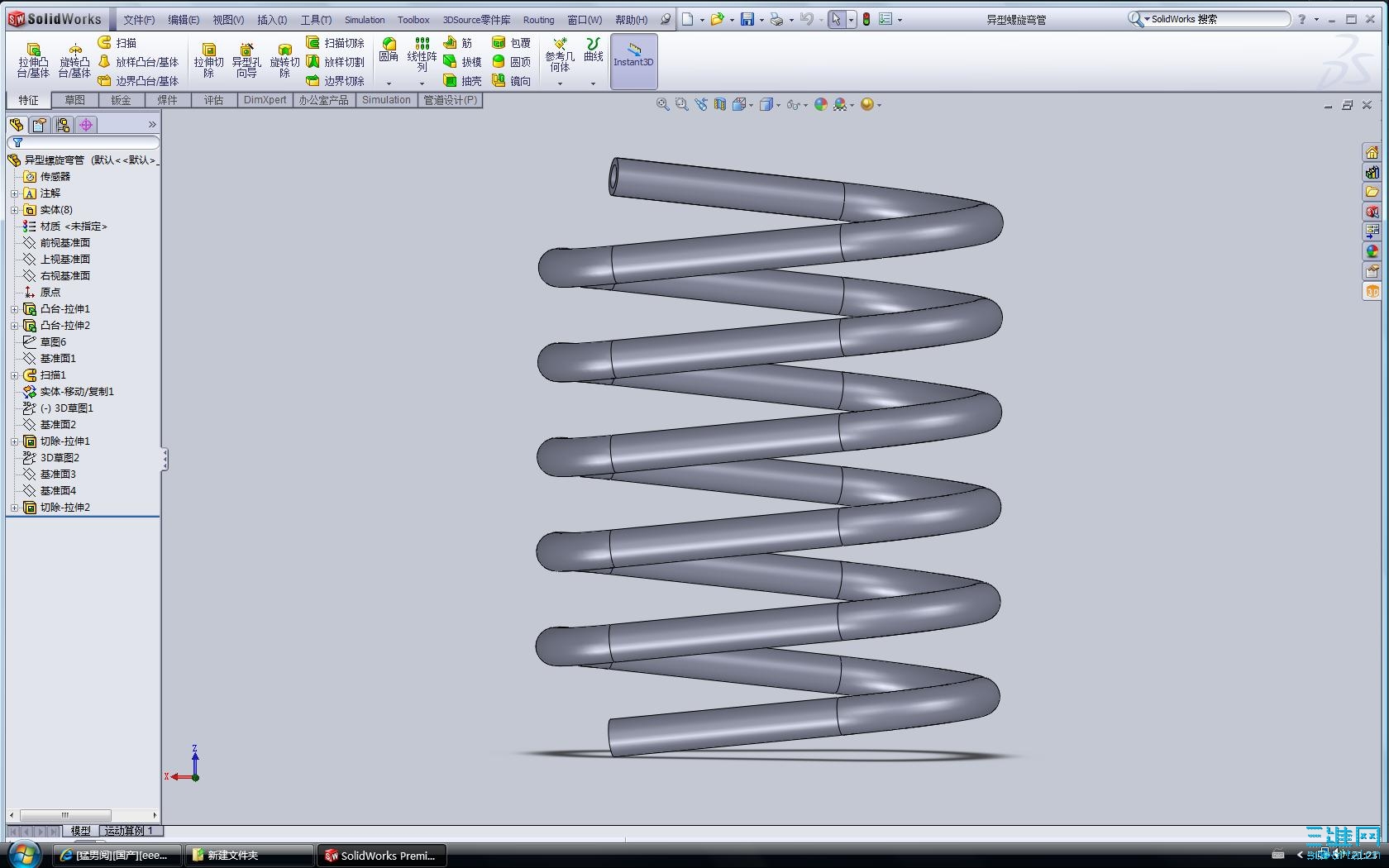Open the 线性阵列 linear pattern tool
Image resolution: width=1389 pixels, height=868 pixels.
(422, 55)
